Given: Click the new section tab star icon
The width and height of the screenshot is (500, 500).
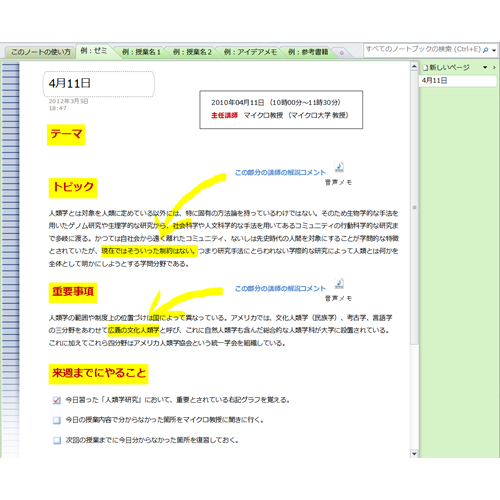Looking at the screenshot, I should pos(341,53).
